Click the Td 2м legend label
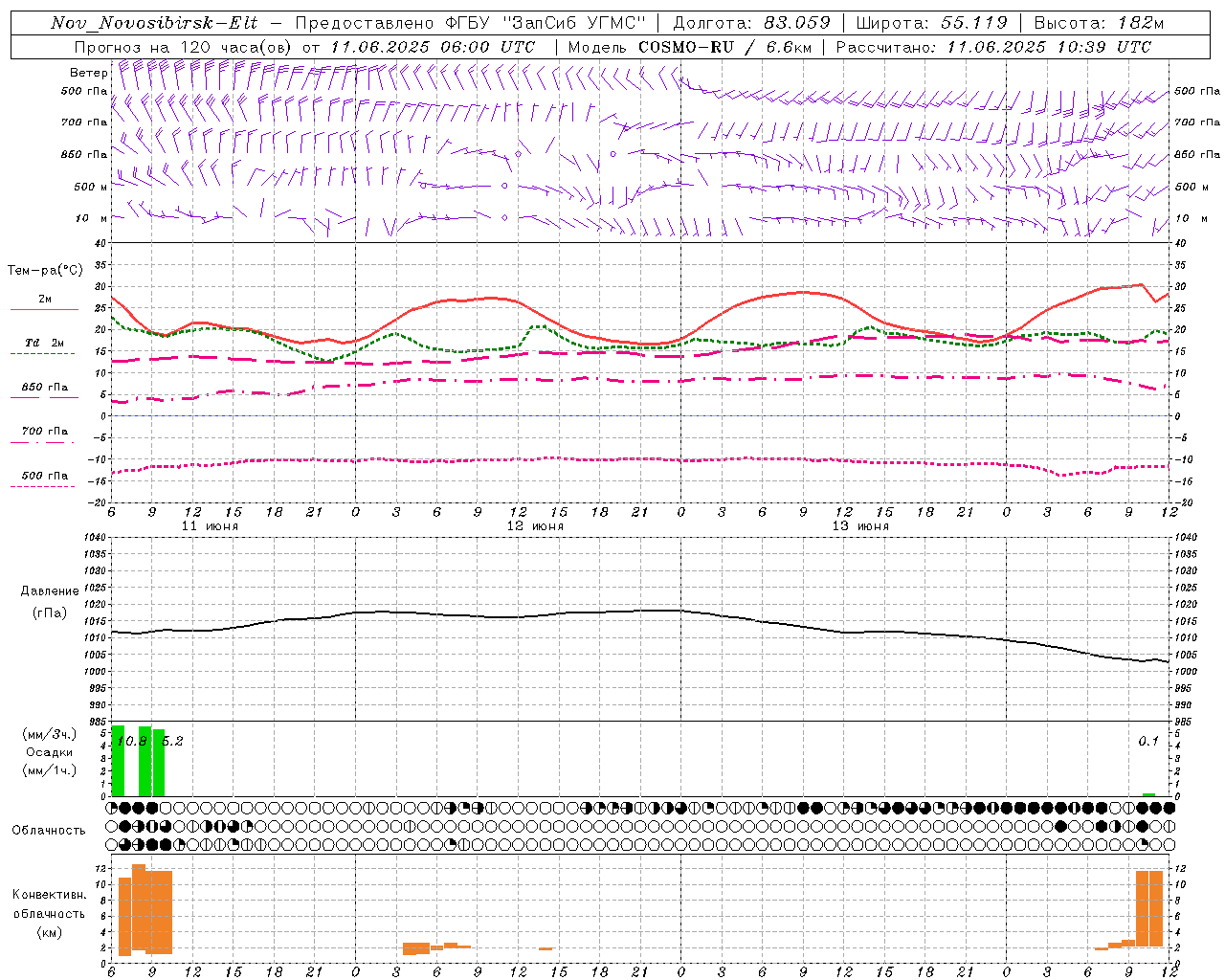 (45, 343)
